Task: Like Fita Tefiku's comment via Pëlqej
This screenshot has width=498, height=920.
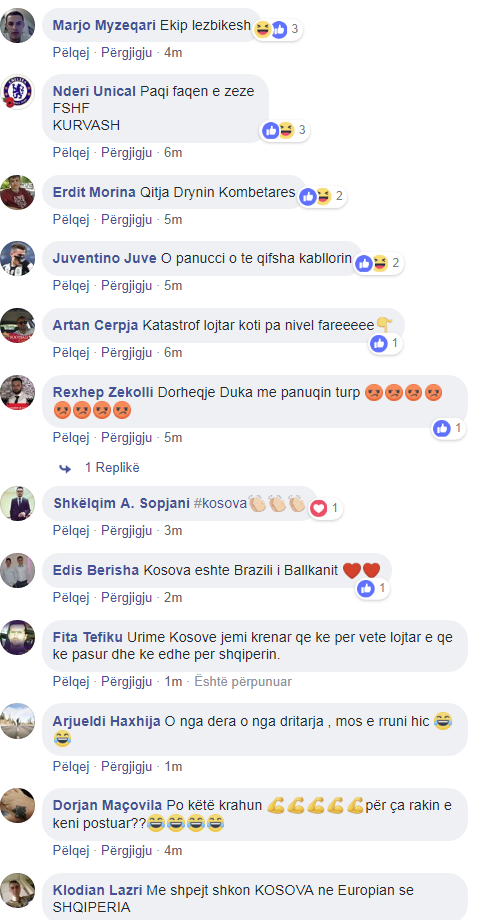Action: click(71, 682)
